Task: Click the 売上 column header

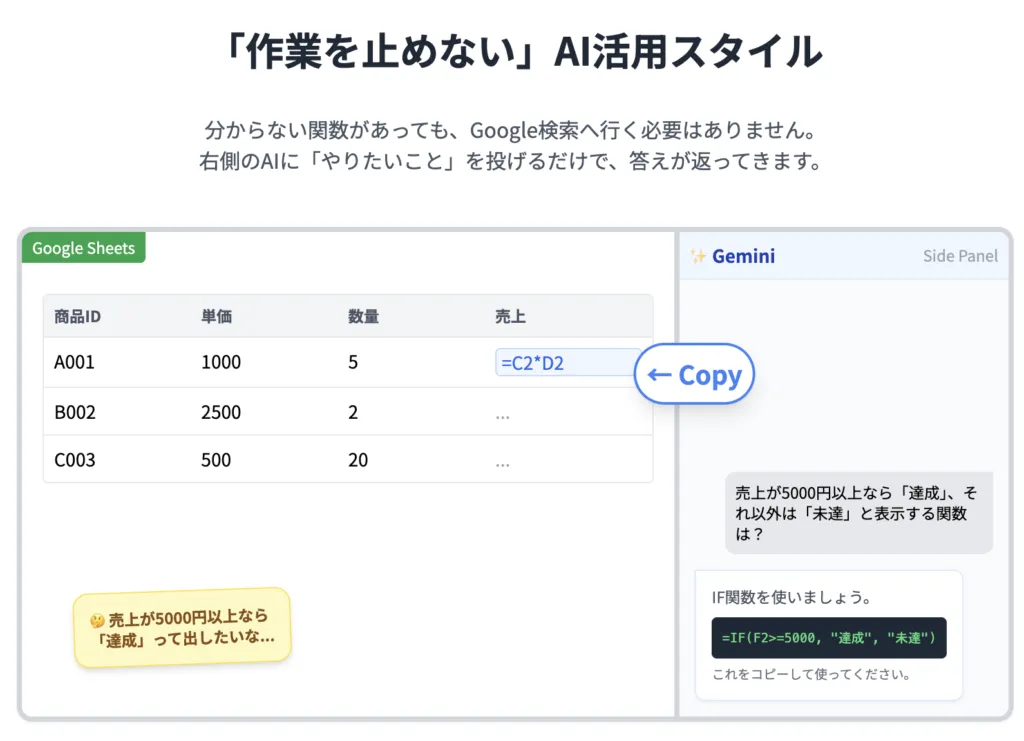Action: pos(510,315)
